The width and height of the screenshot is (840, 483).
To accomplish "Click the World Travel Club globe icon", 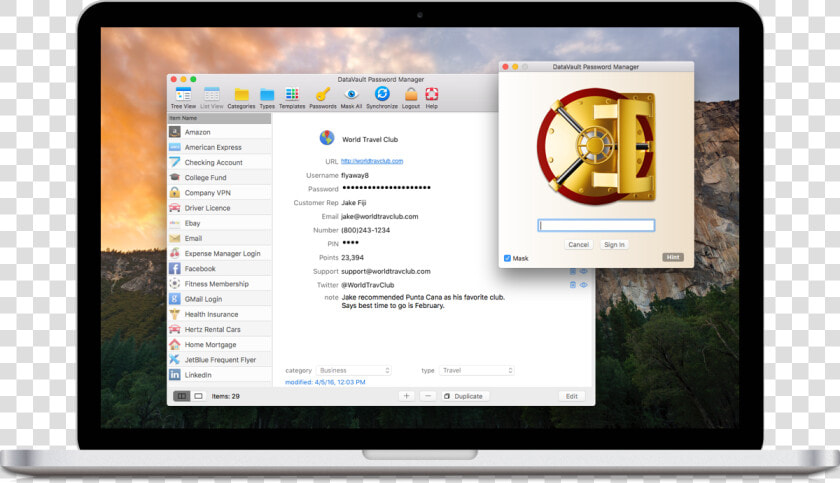I will click(327, 138).
